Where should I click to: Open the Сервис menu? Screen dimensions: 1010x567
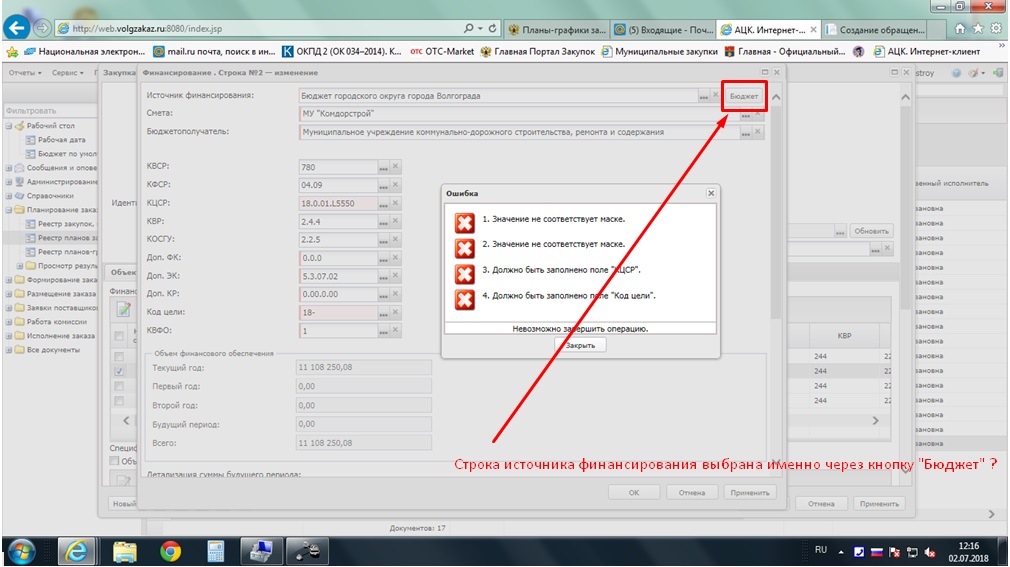[69, 73]
